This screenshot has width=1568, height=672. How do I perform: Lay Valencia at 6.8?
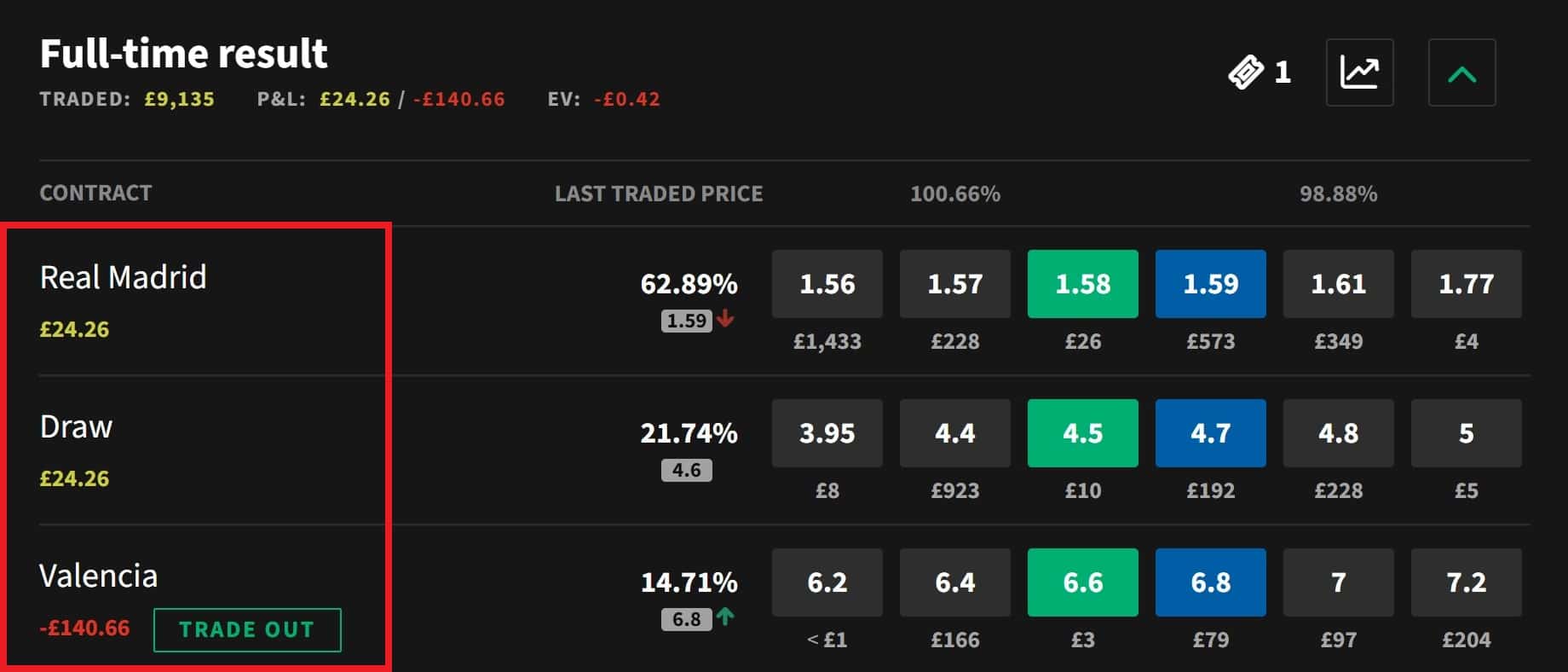coord(1210,582)
